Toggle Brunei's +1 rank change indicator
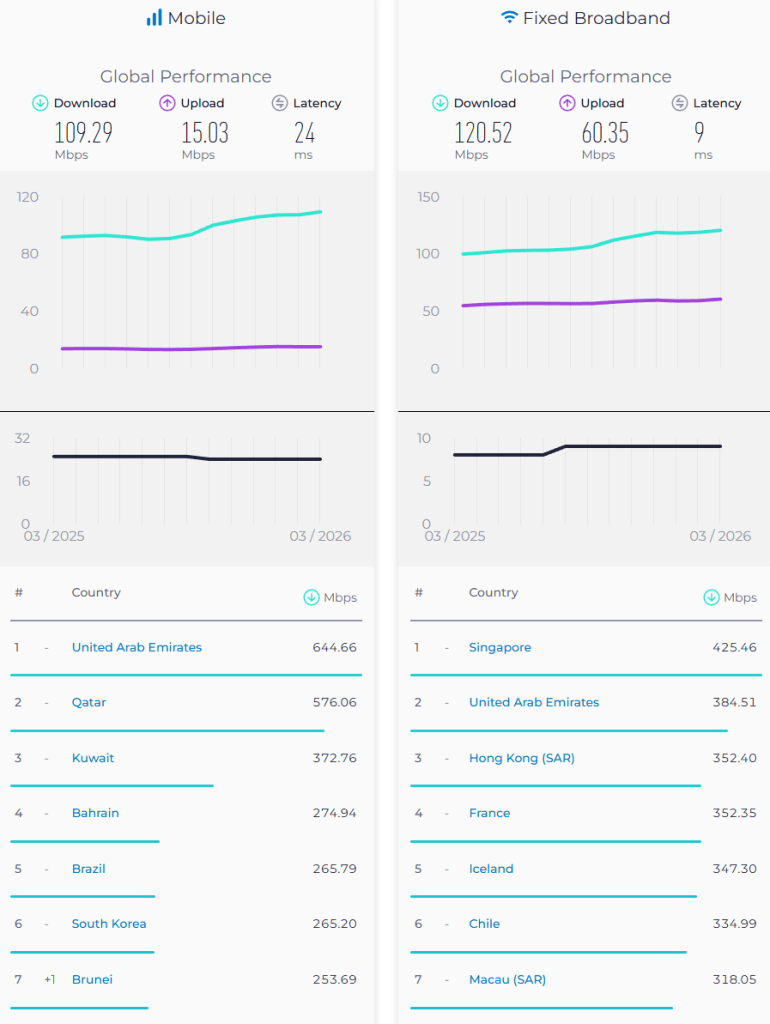 tap(49, 979)
